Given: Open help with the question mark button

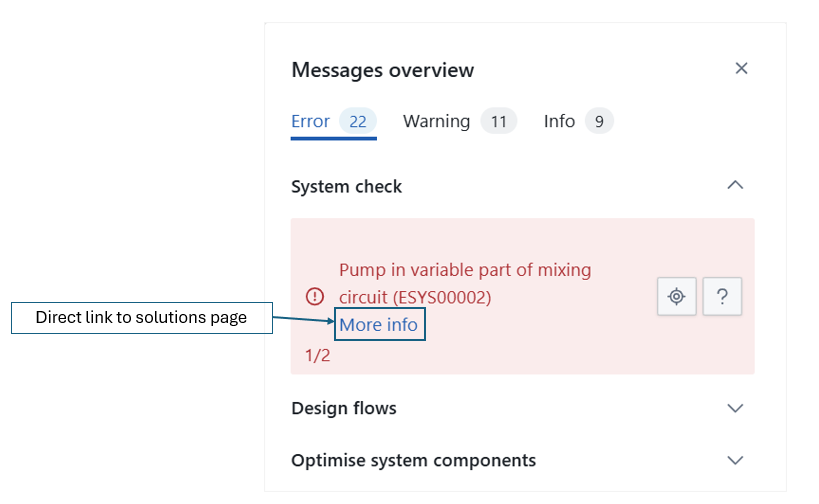Looking at the screenshot, I should coord(722,297).
